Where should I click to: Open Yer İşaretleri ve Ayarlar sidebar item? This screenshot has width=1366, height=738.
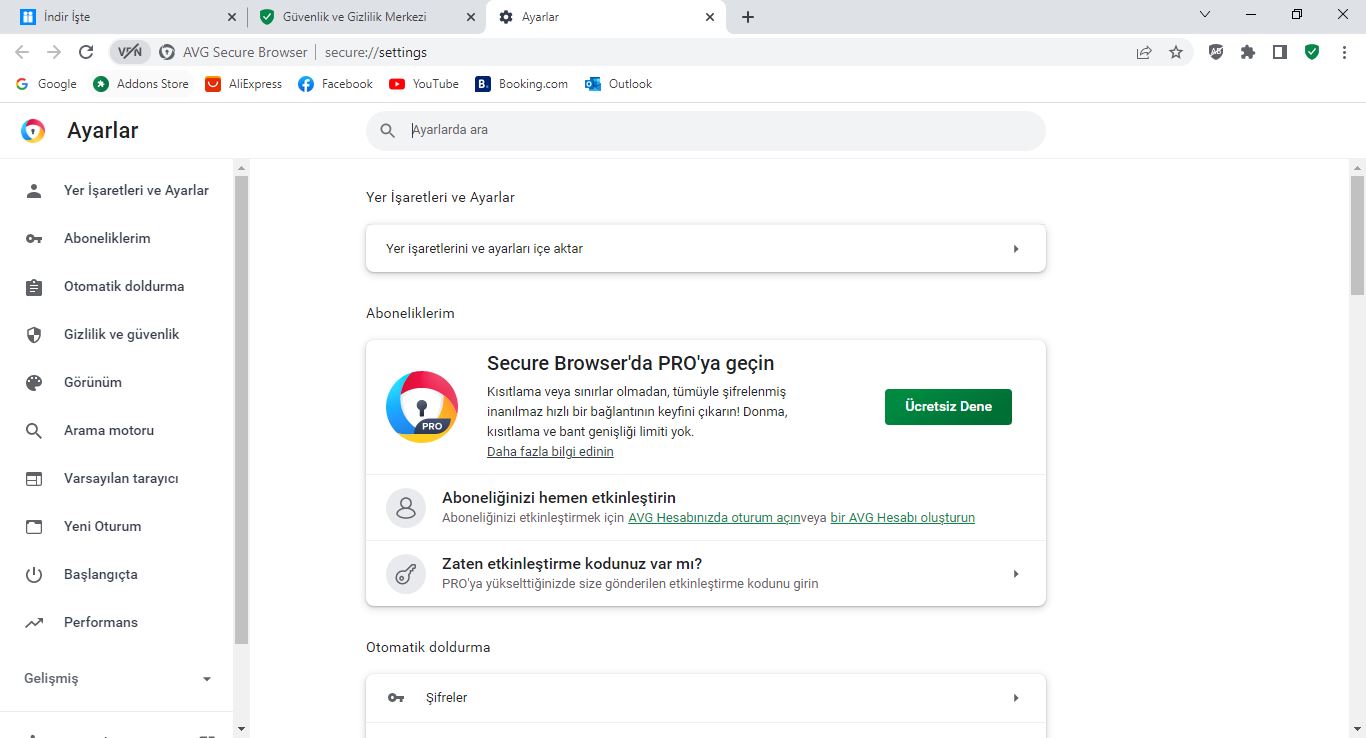tap(118, 190)
